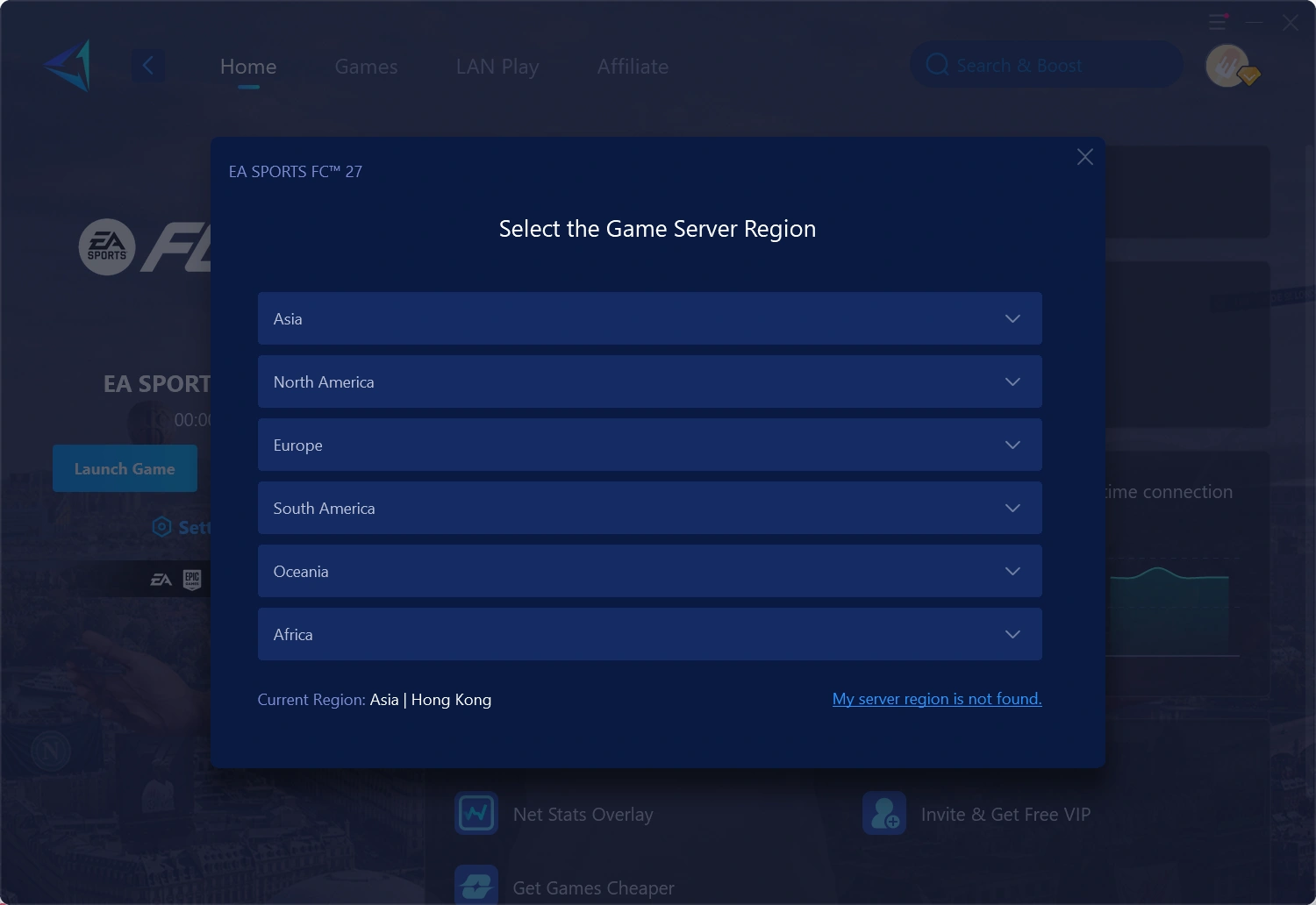Click the Launch Game button
The image size is (1316, 905).
click(125, 468)
